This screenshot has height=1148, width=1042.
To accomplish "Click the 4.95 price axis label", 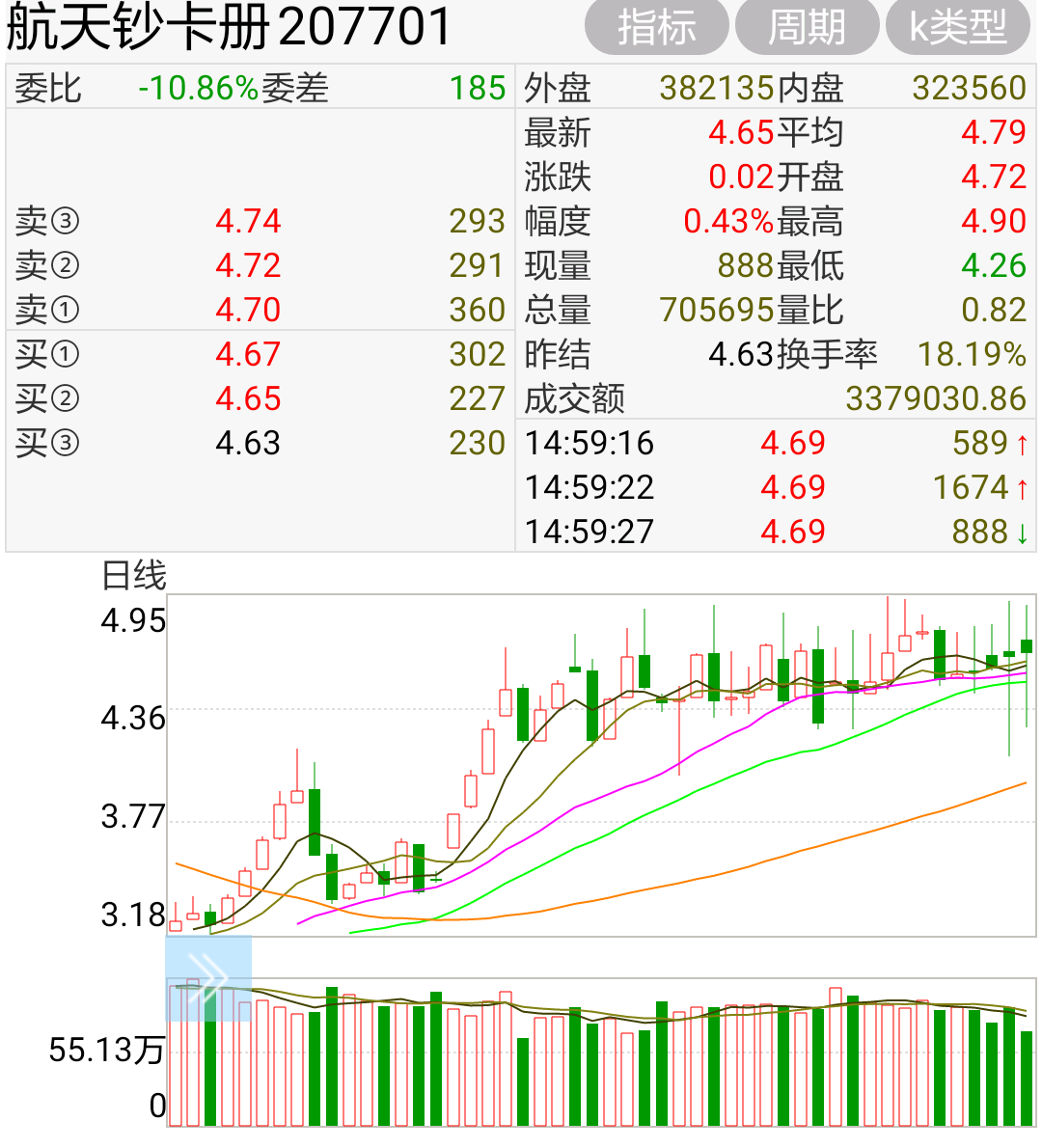I will click(133, 621).
